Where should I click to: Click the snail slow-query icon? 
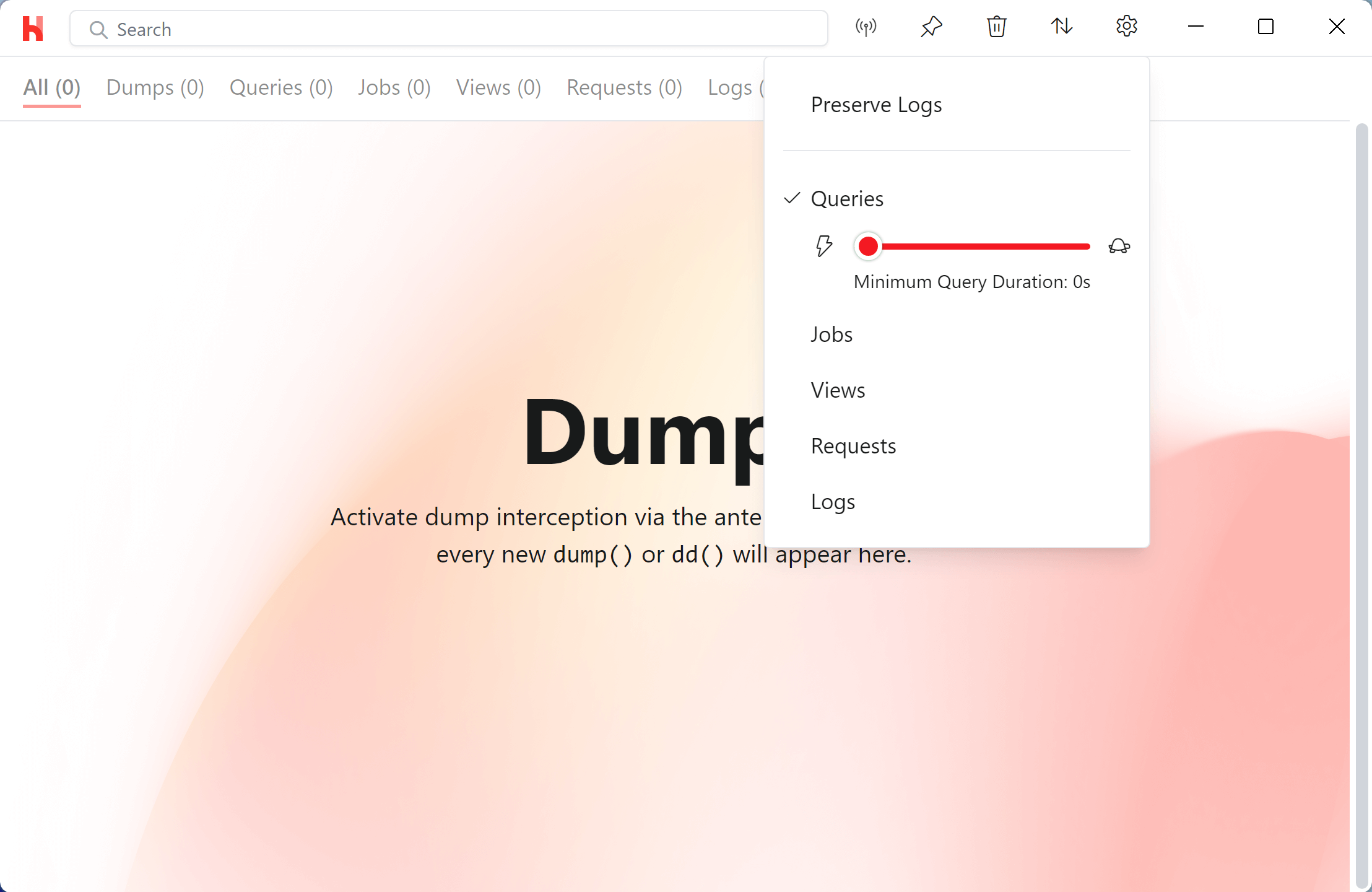(x=1119, y=246)
